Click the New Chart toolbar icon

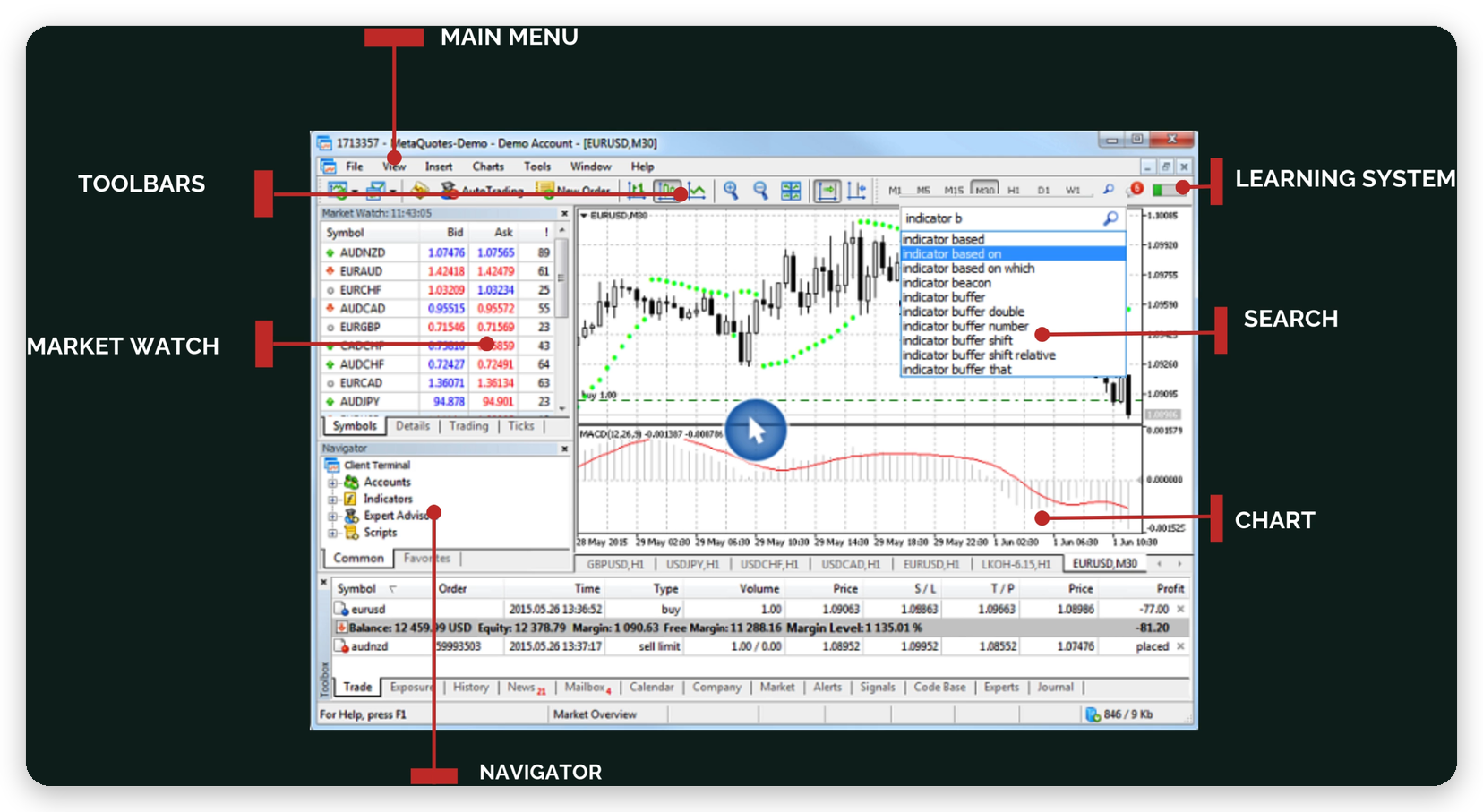tap(339, 191)
